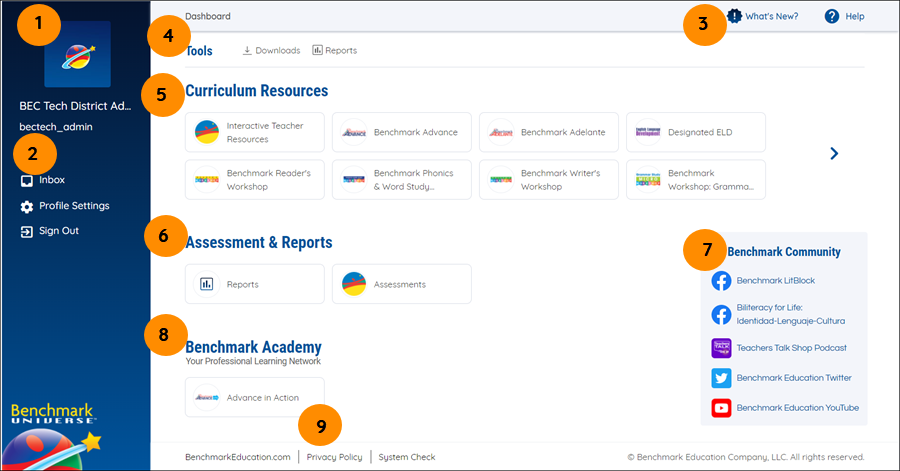Image resolution: width=900 pixels, height=471 pixels.
Task: Open the Interactive Teacher Resources card
Action: click(x=255, y=132)
